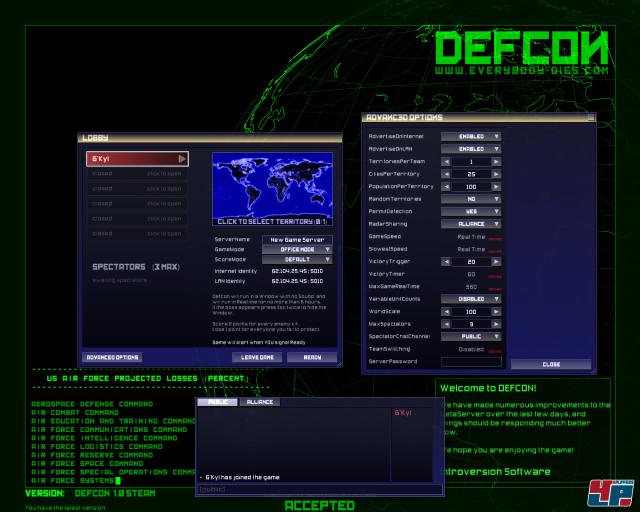
Task: Click the VictoryTrigger value 20
Action: 471,262
